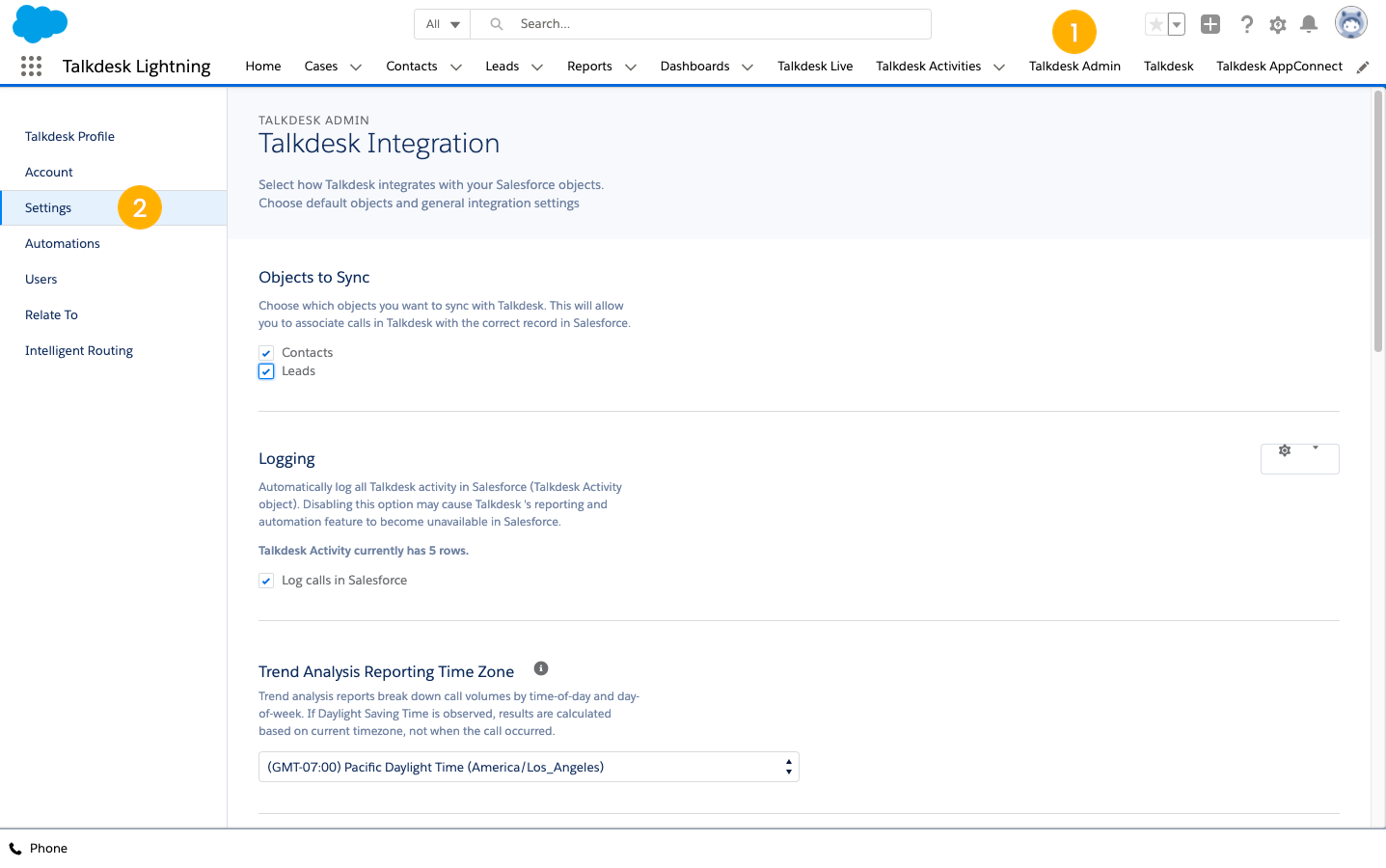Click the Talkdesk cloud logo

click(40, 23)
